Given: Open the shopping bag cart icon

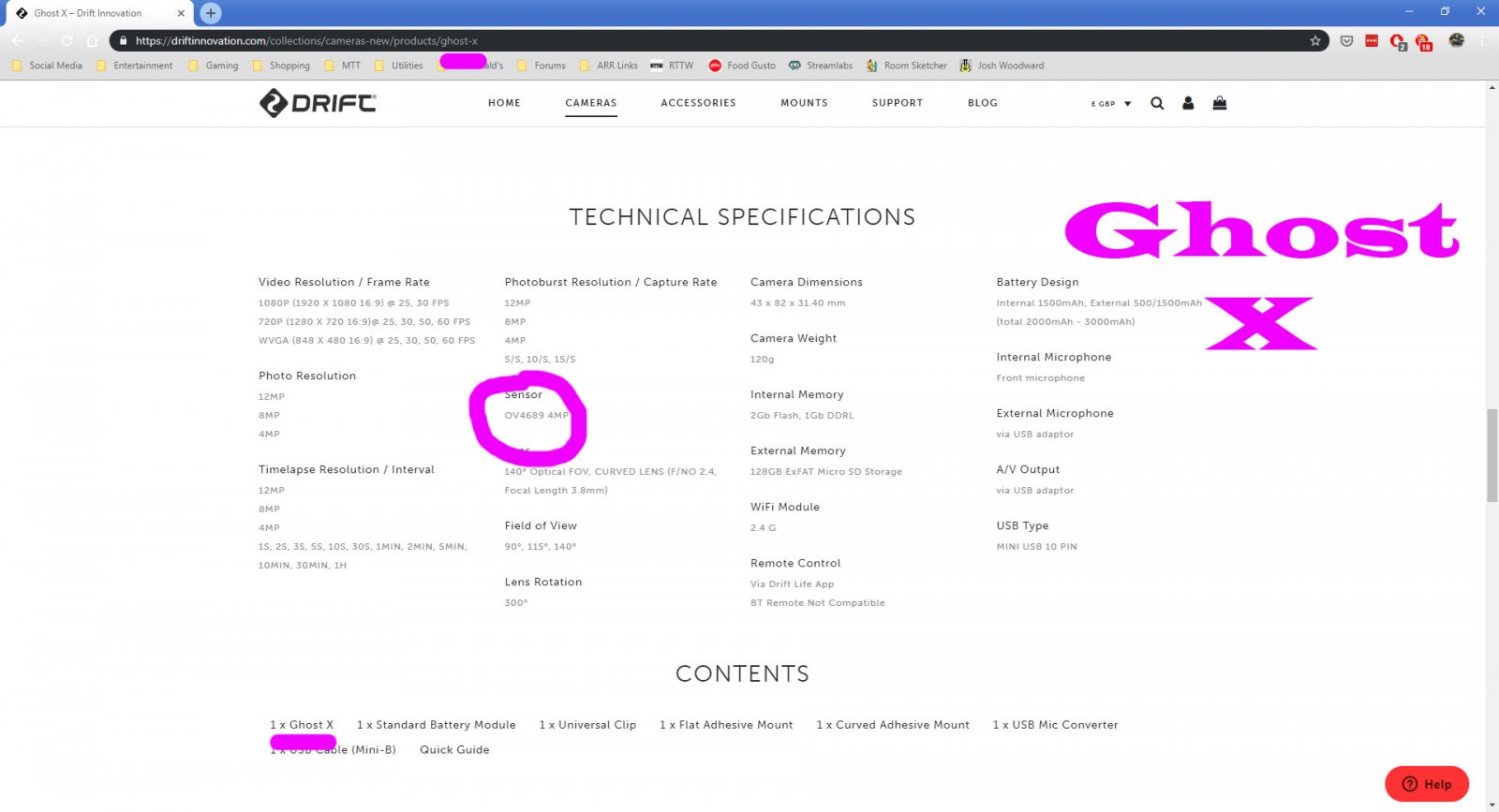Looking at the screenshot, I should pyautogui.click(x=1220, y=103).
